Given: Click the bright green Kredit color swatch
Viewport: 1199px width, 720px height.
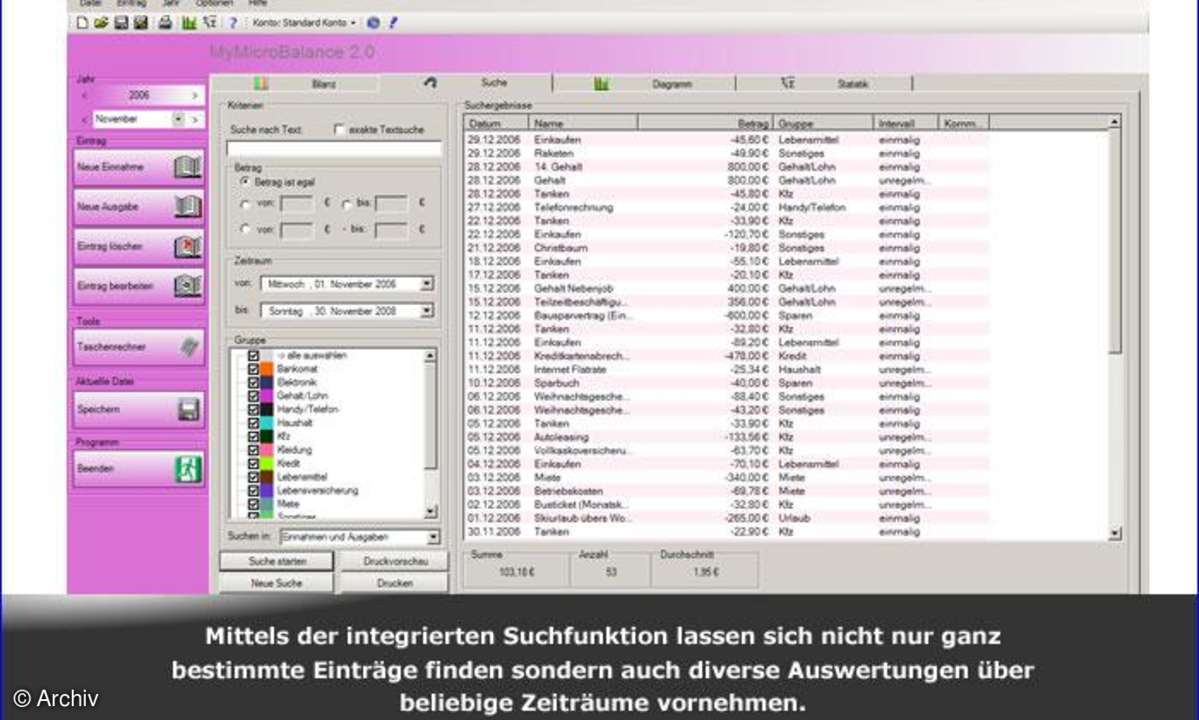Looking at the screenshot, I should pyautogui.click(x=267, y=464).
